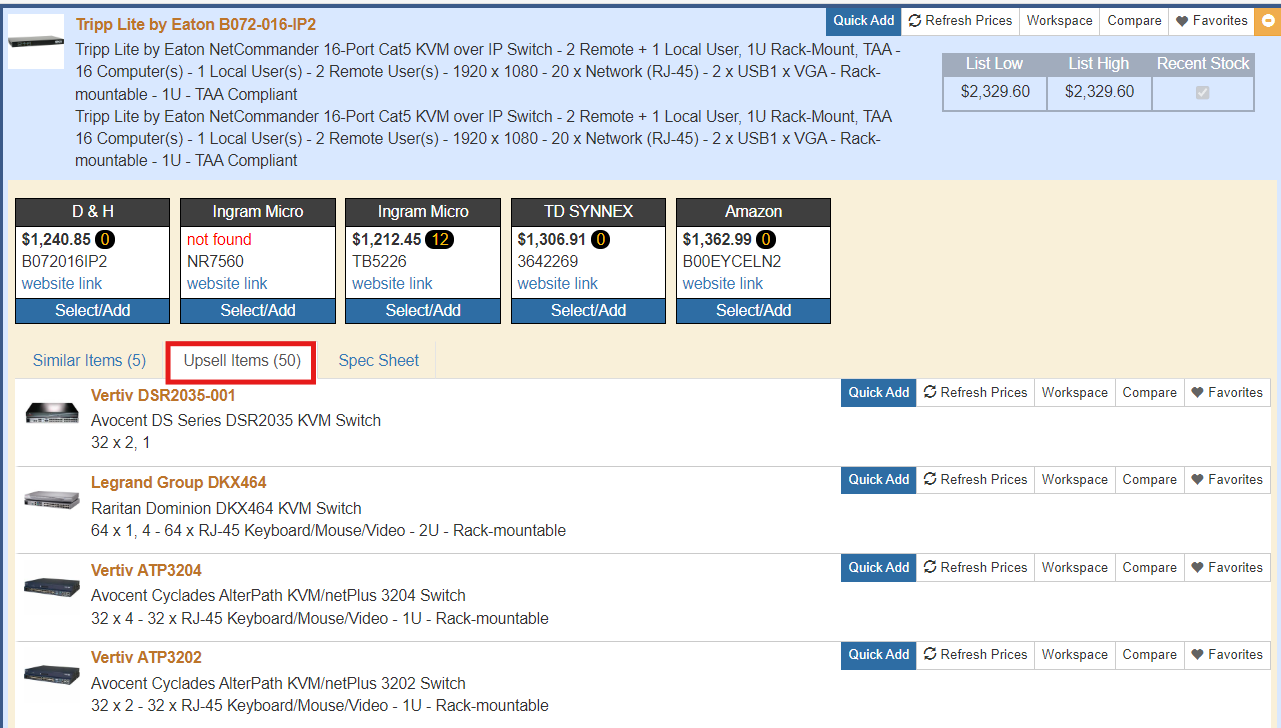Open Workspace for Vertiv ATP3202
1281x728 pixels.
point(1074,655)
